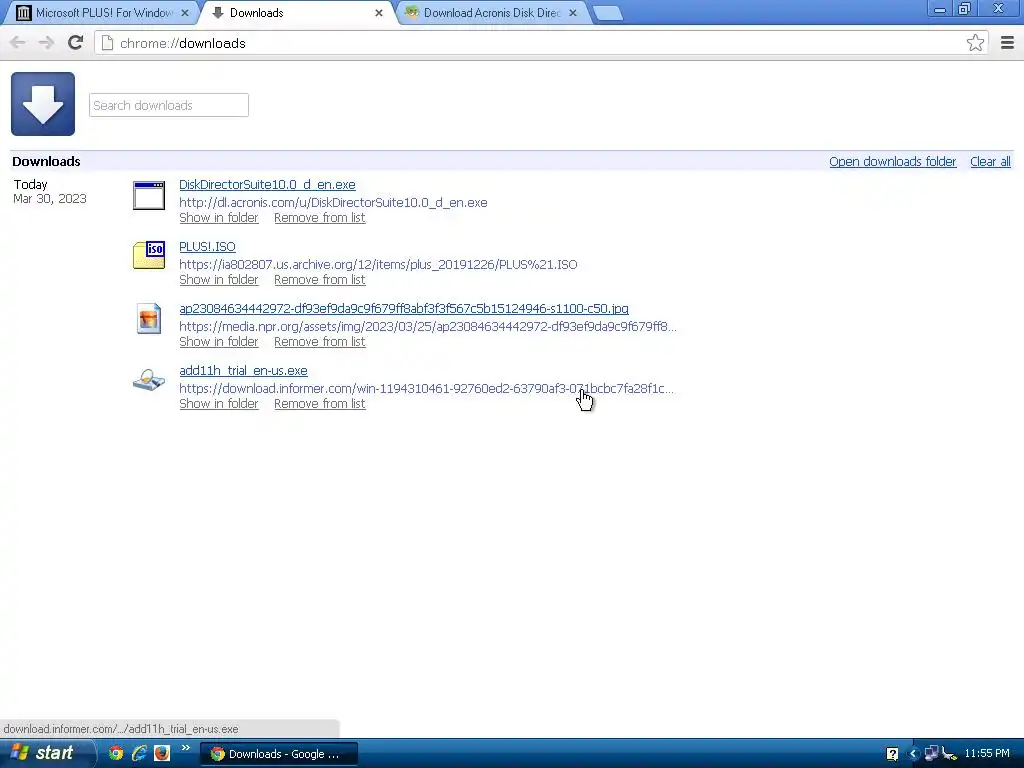
Task: Click the PLUS!.ISO file icon
Action: pyautogui.click(x=149, y=255)
